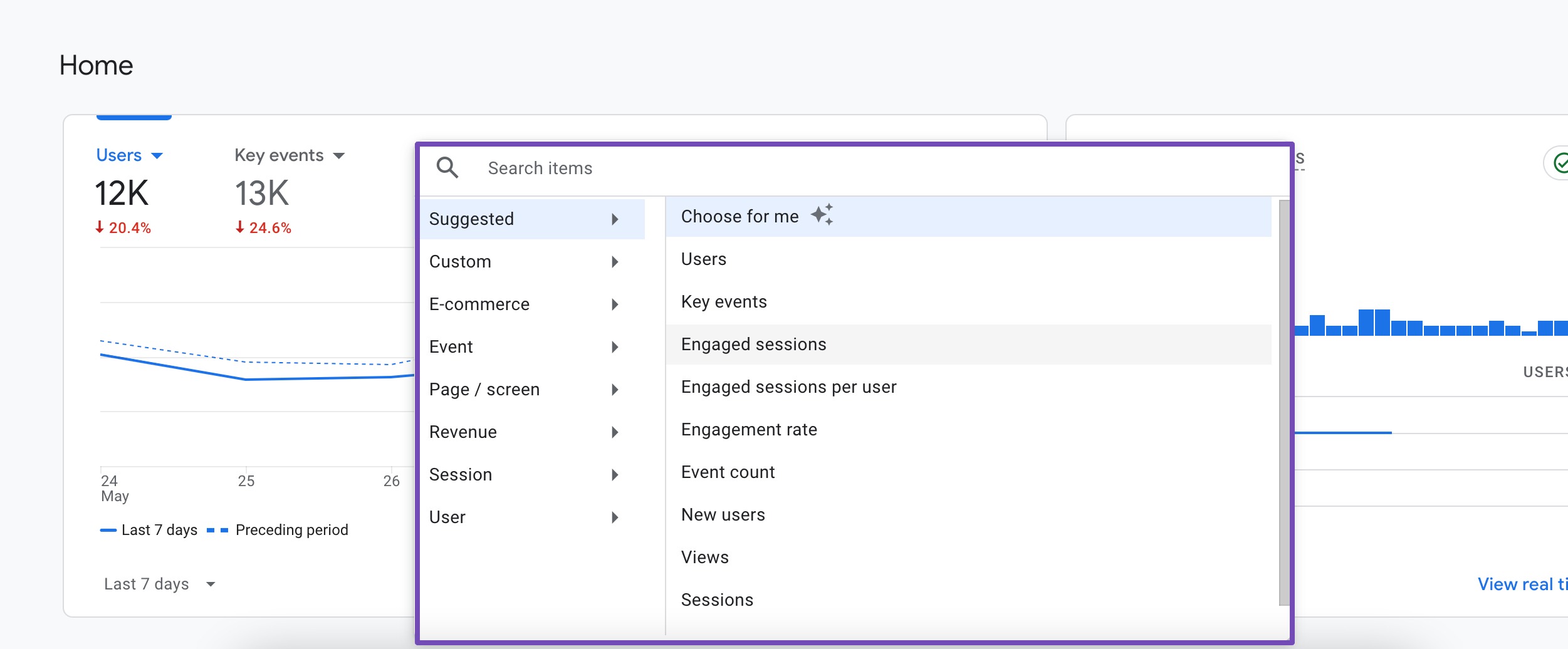This screenshot has width=1568, height=649.
Task: Click the 20.4% decrease indicator
Action: click(123, 228)
